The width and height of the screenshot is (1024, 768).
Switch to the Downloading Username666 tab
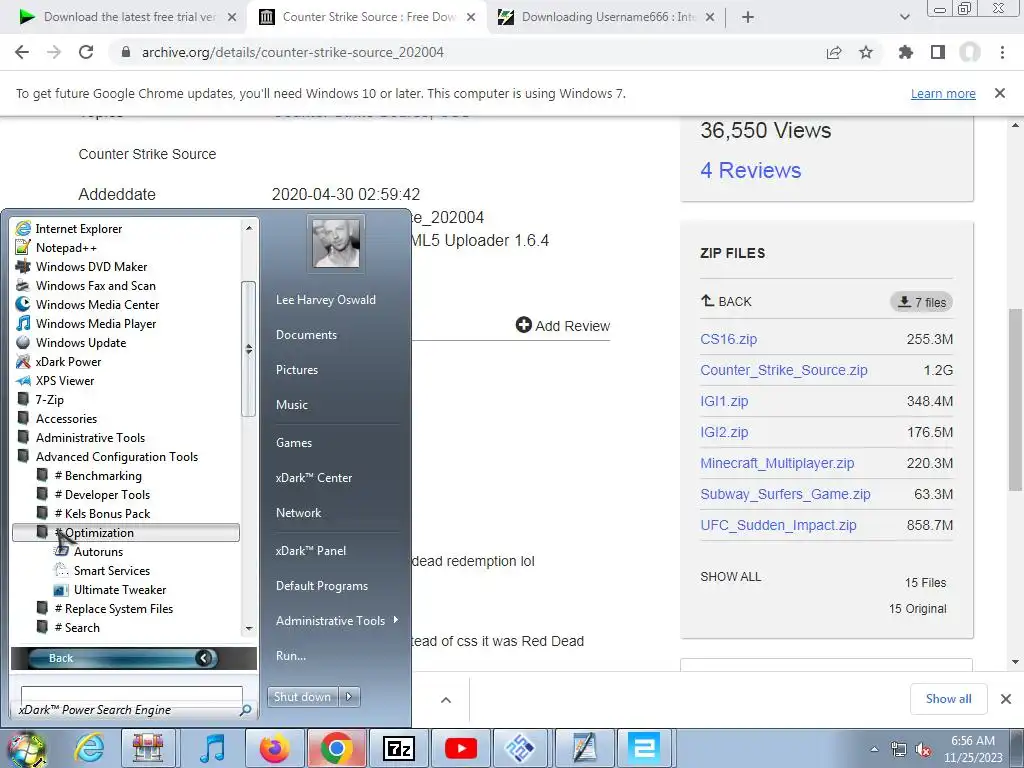[607, 17]
